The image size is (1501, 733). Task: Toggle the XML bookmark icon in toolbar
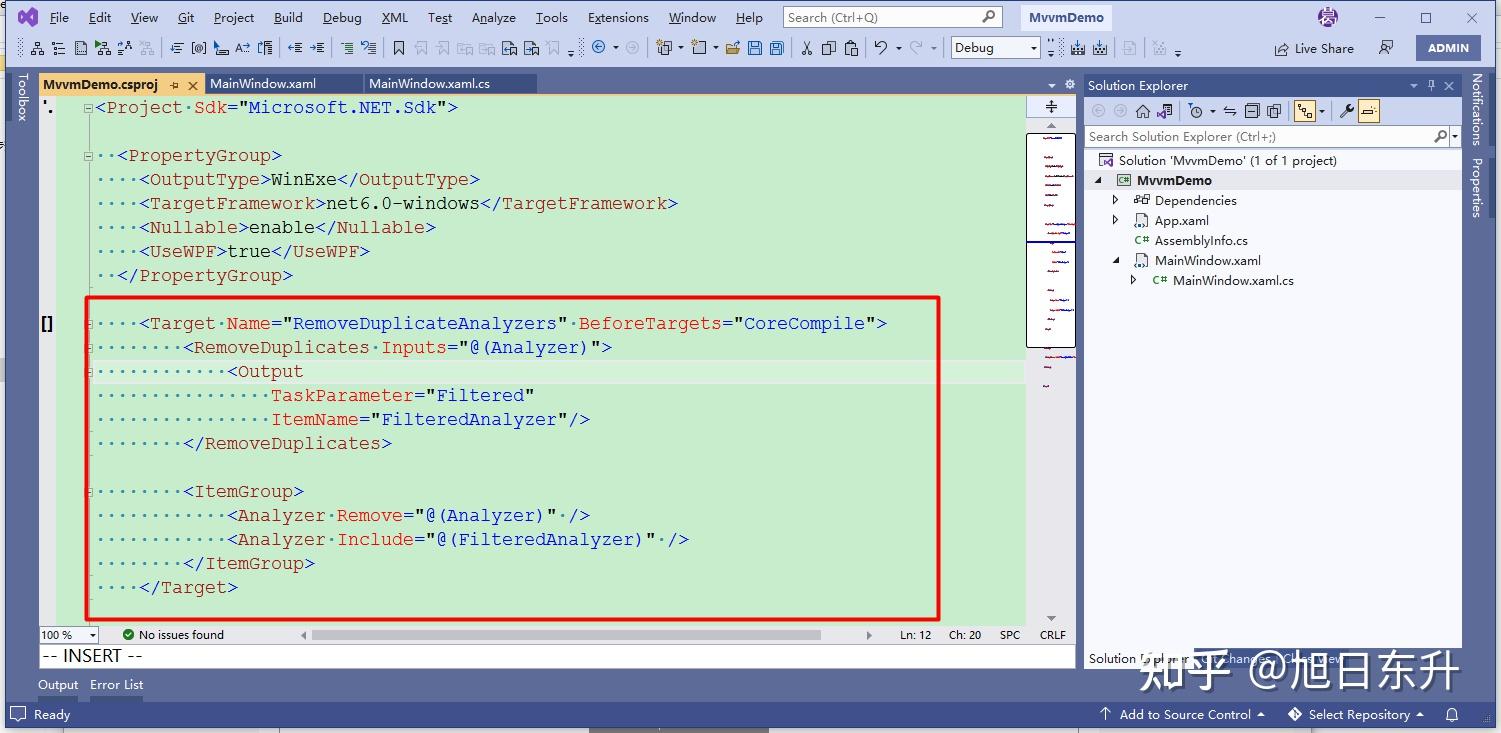coord(398,47)
